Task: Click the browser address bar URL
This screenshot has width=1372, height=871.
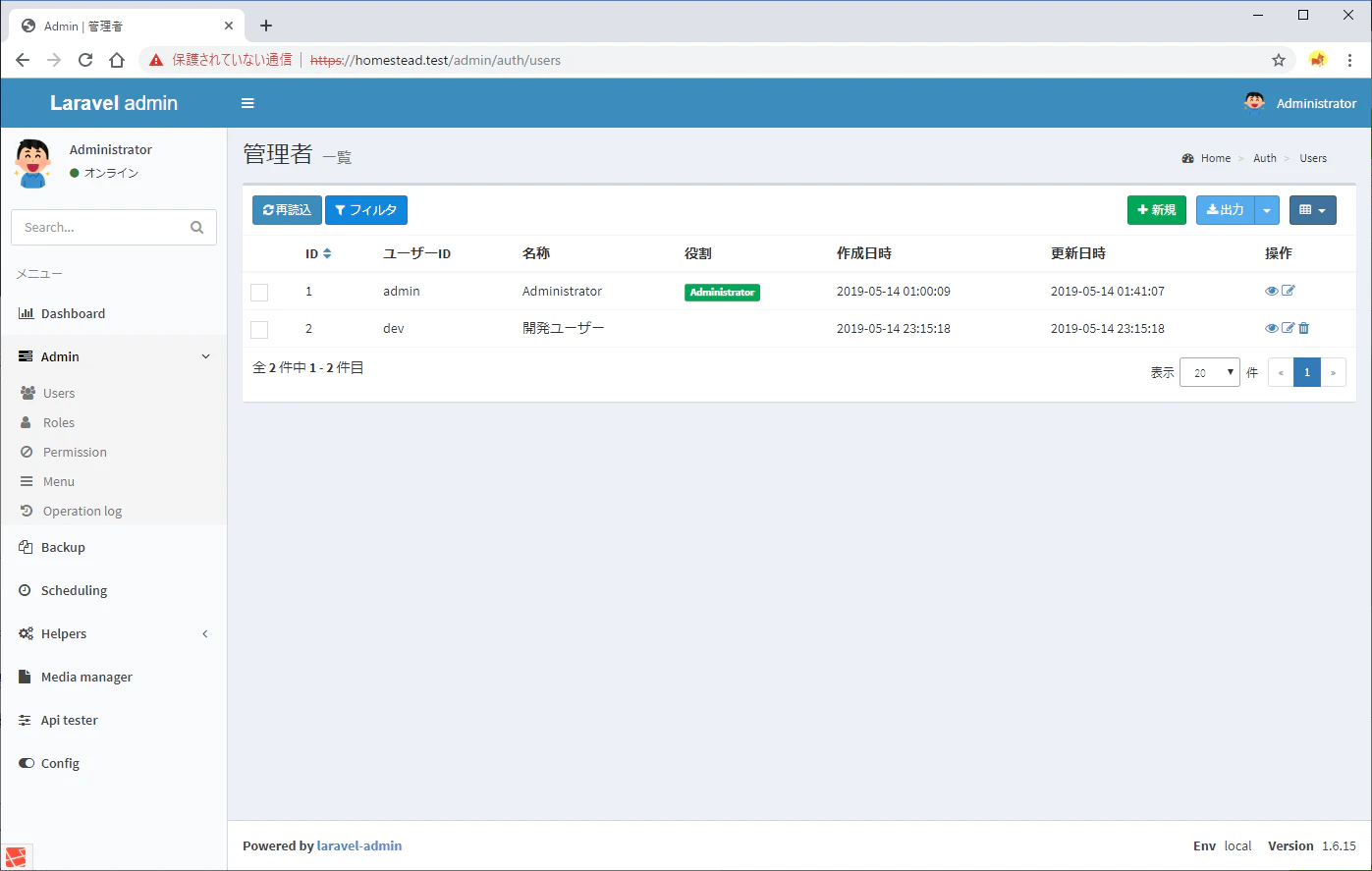Action: click(435, 60)
